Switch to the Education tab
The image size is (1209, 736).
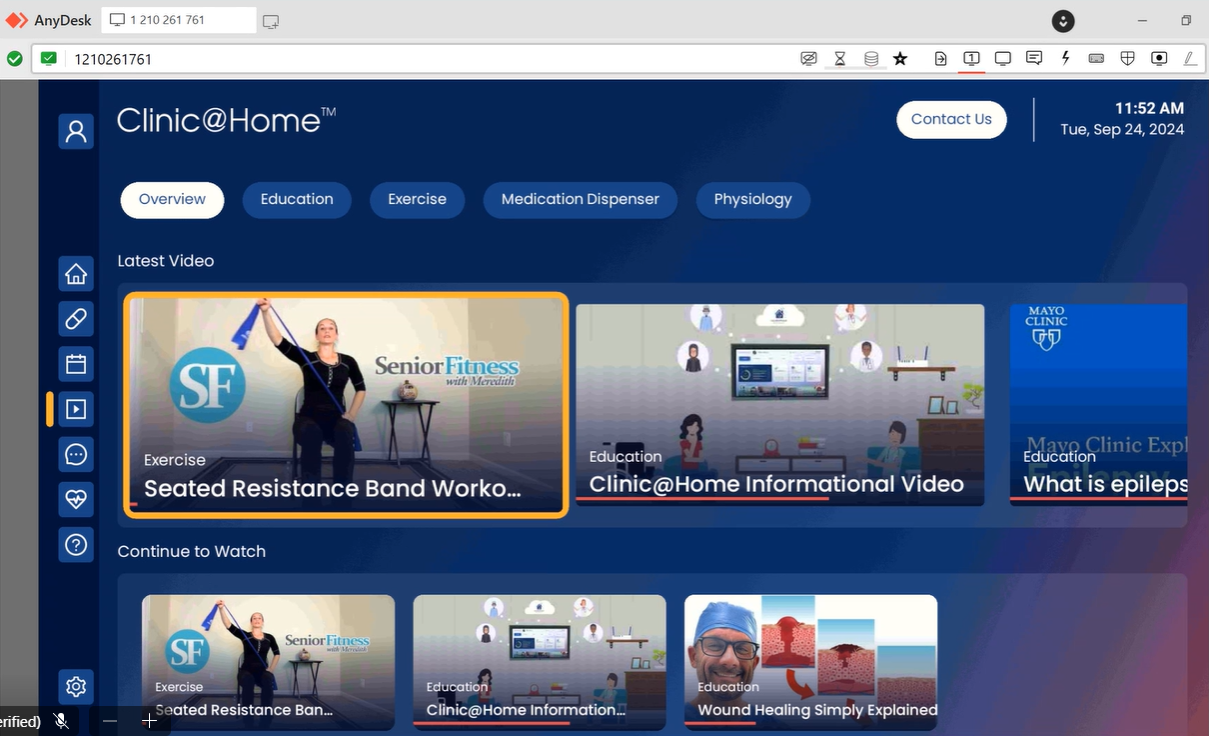tap(296, 199)
